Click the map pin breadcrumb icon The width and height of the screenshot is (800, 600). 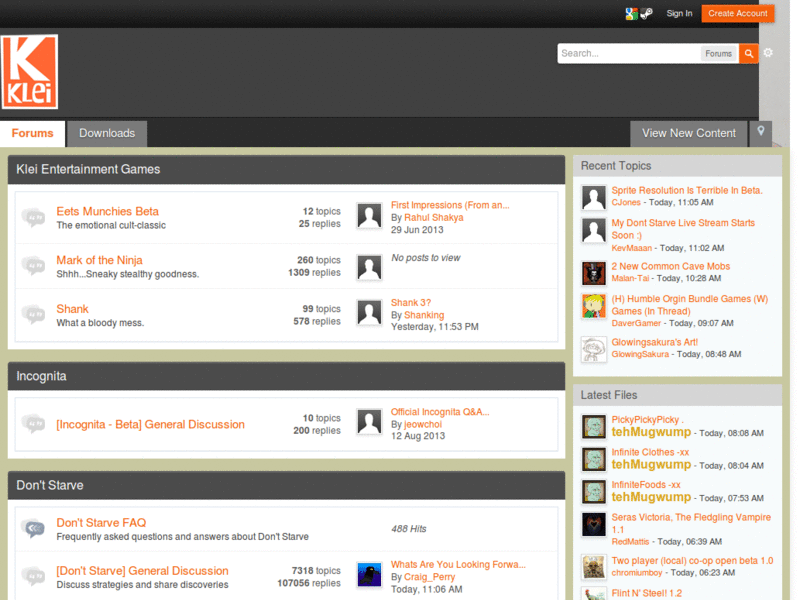click(x=761, y=133)
